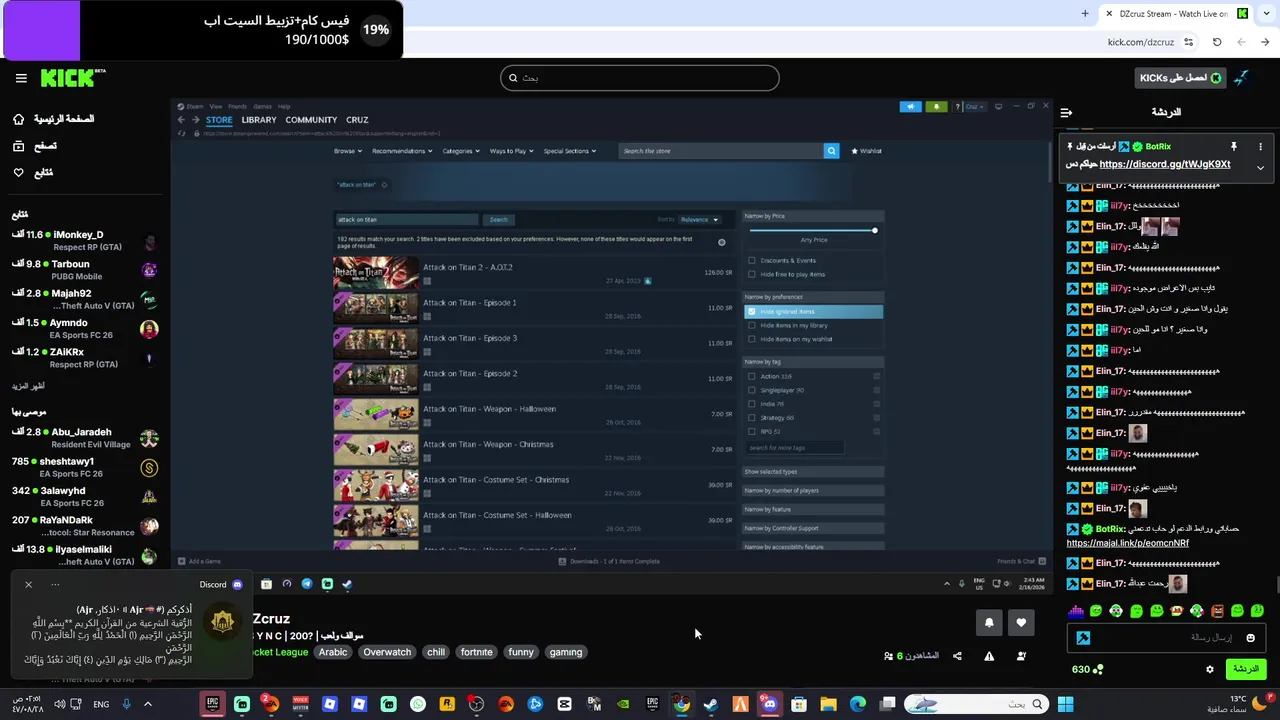Switch to Steam STORE tab
The height and width of the screenshot is (720, 1280).
(219, 120)
